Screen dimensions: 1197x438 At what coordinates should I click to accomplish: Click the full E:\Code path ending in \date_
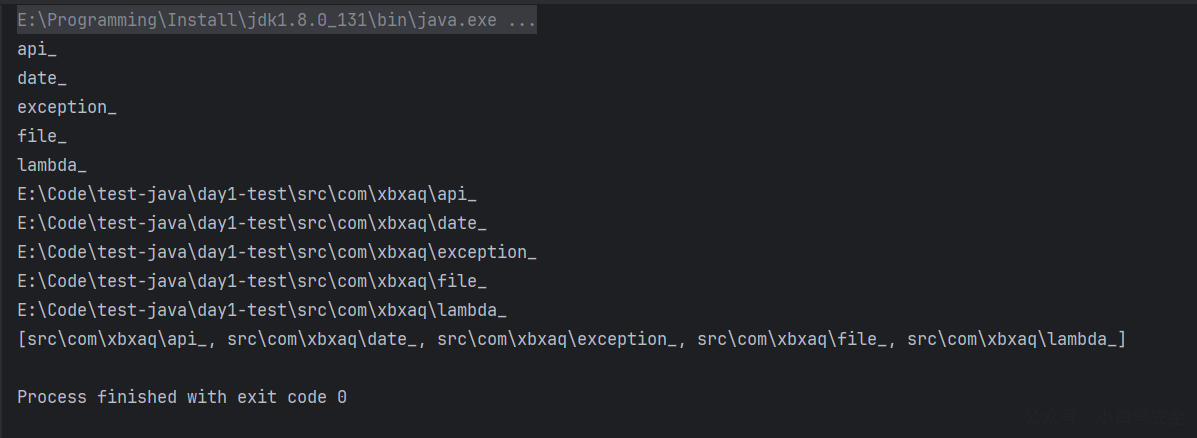(252, 224)
